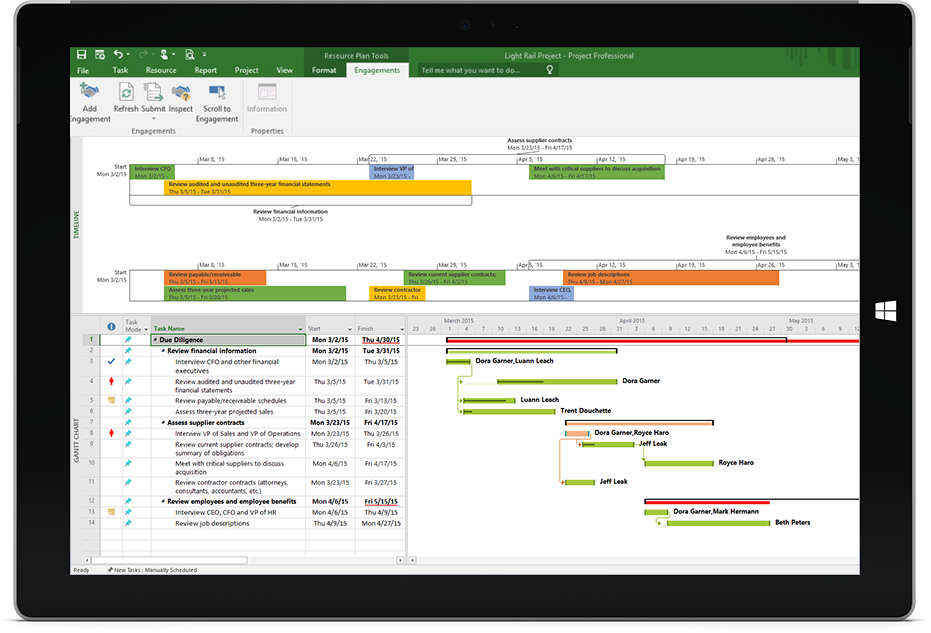
Task: Click the pin icon for Review job descriptions row
Action: pyautogui.click(x=128, y=523)
